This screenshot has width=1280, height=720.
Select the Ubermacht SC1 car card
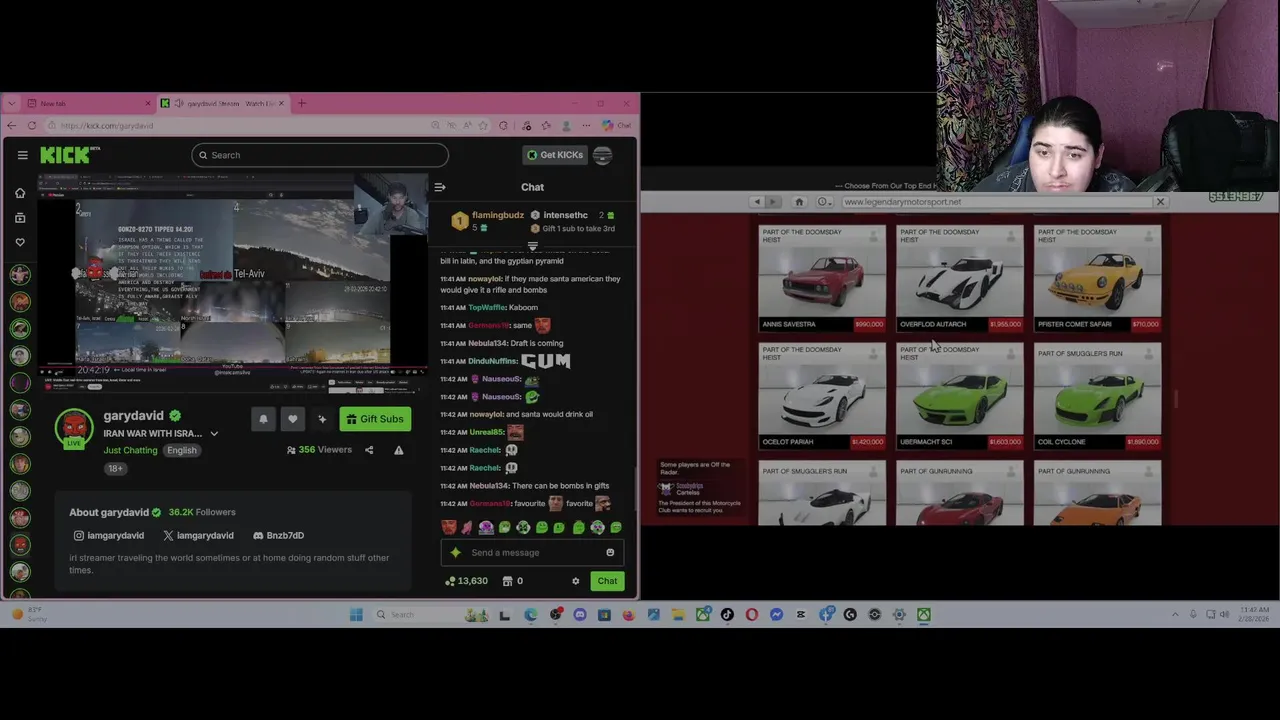click(x=959, y=396)
